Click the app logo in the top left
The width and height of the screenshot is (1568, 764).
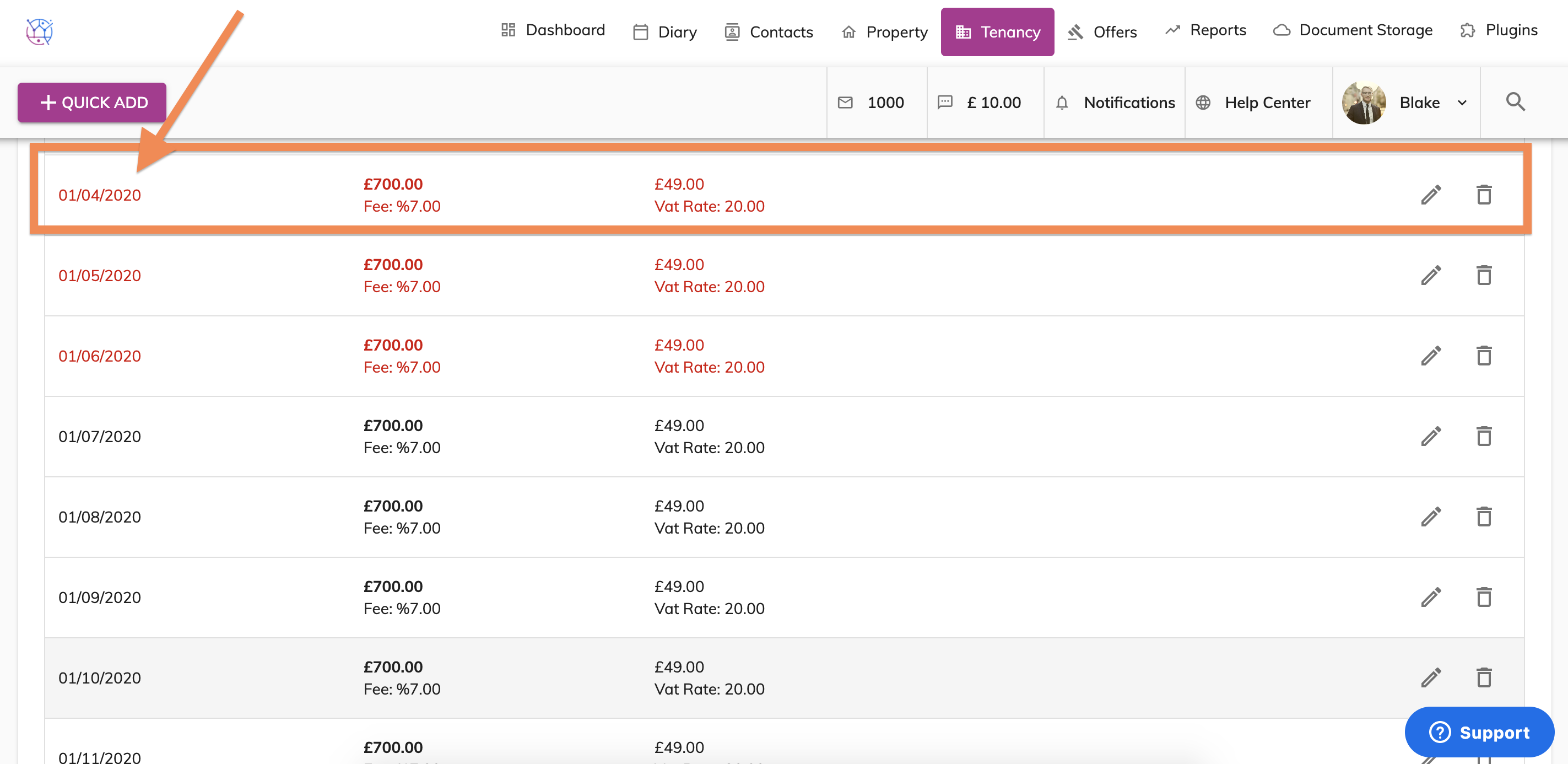[x=40, y=31]
